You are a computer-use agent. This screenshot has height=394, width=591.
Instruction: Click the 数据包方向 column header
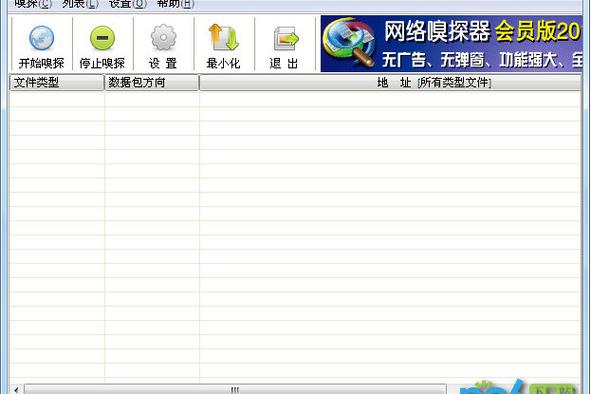point(152,83)
